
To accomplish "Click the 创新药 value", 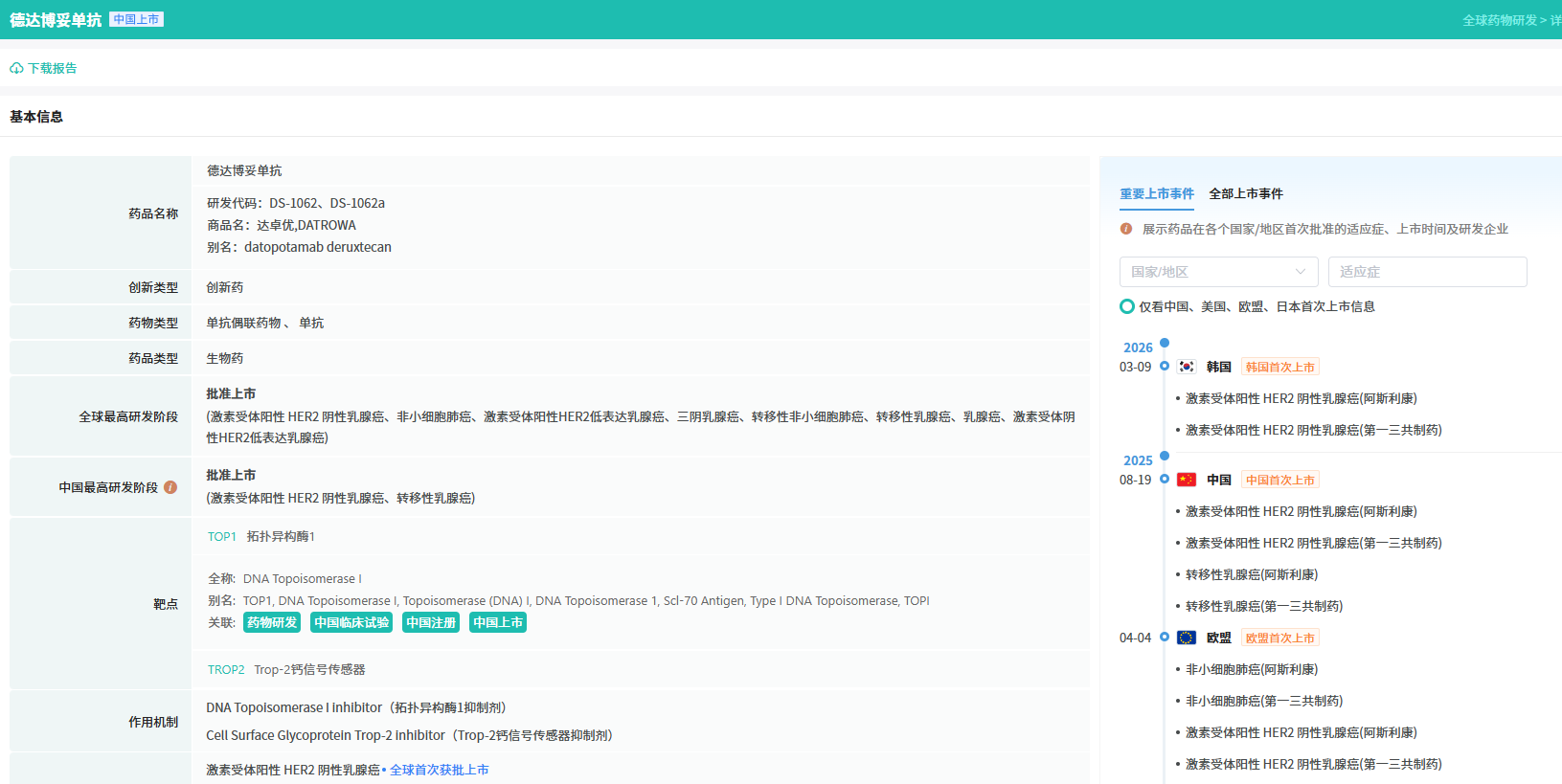I will [225, 287].
